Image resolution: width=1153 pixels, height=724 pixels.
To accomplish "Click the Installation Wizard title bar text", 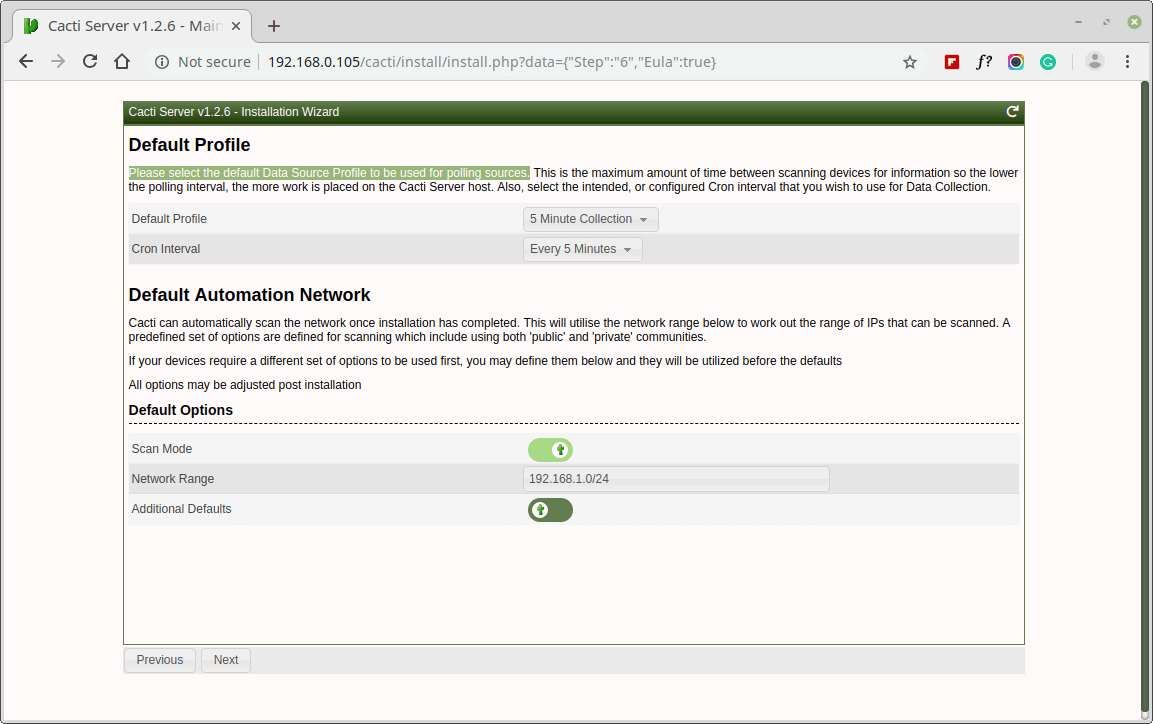I will pyautogui.click(x=234, y=112).
